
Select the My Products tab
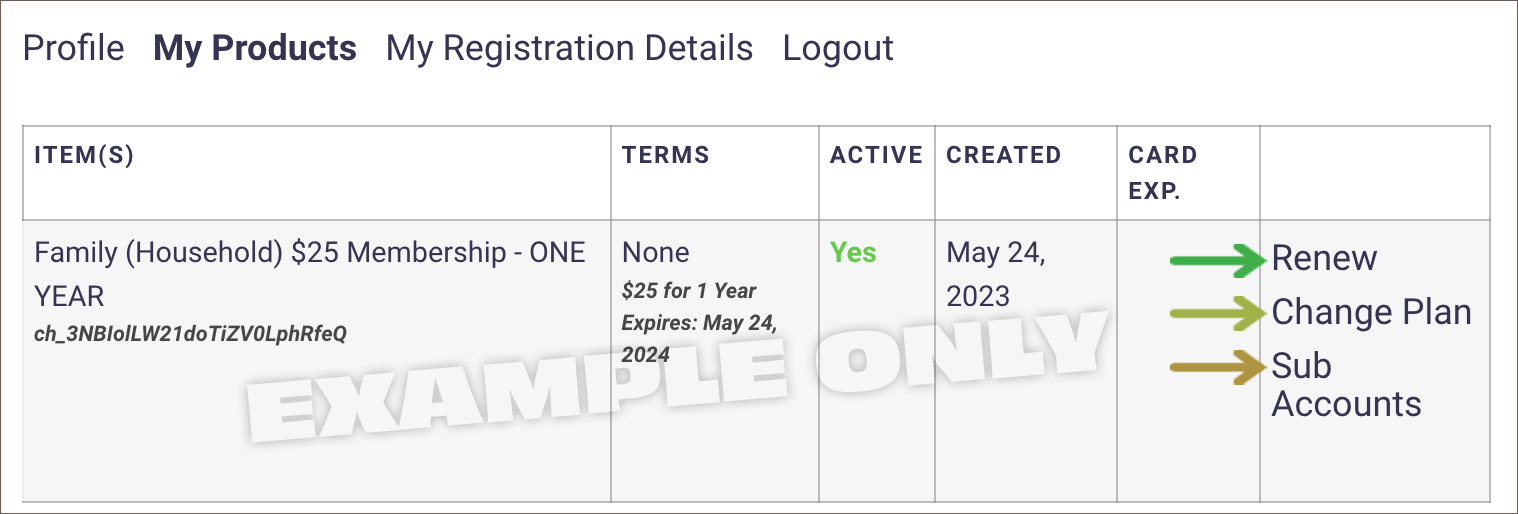point(254,48)
